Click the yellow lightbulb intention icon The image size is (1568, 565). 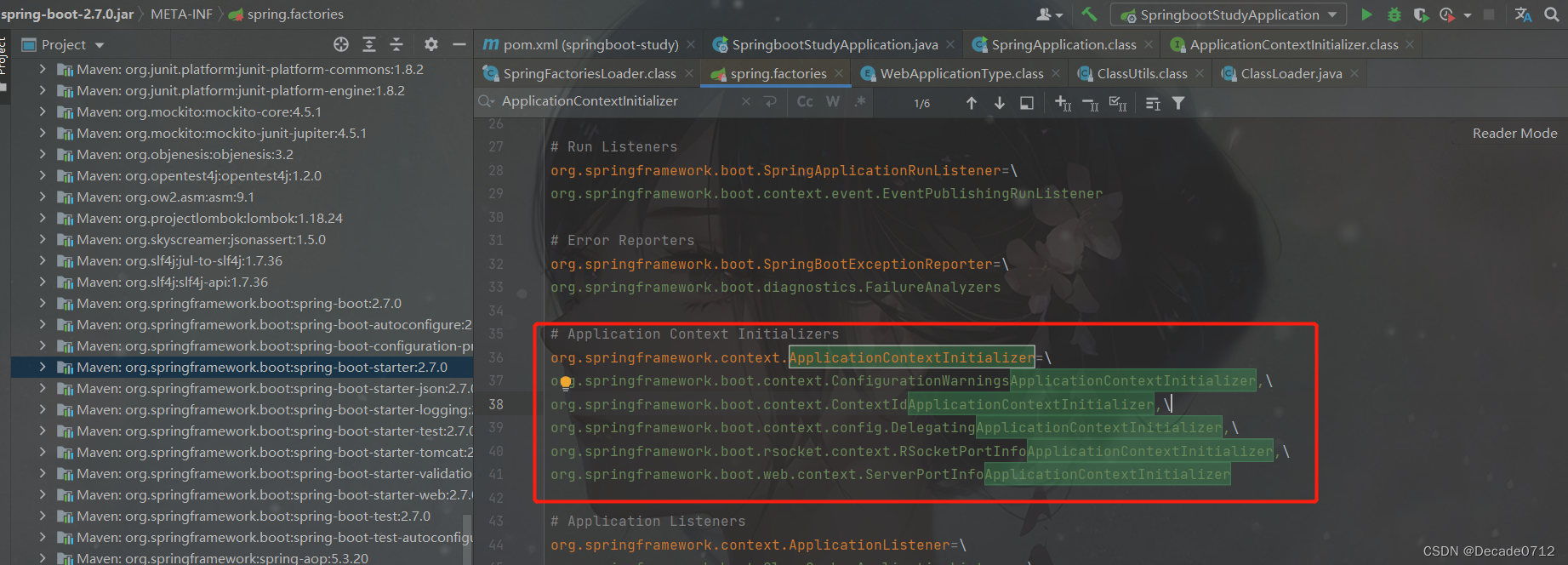coord(565,382)
